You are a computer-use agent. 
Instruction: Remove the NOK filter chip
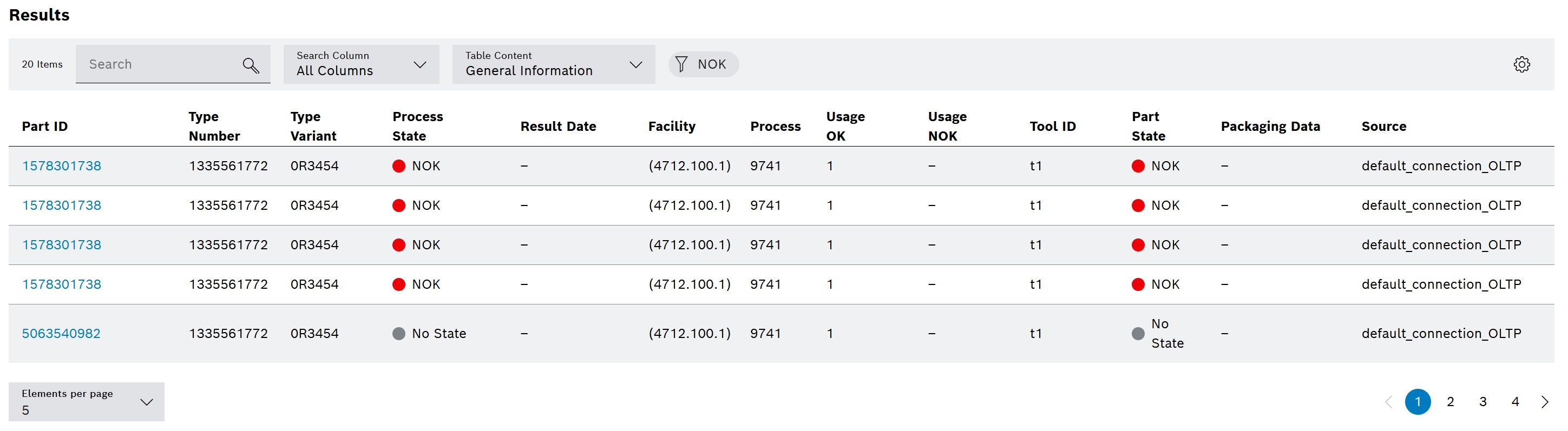(x=703, y=64)
